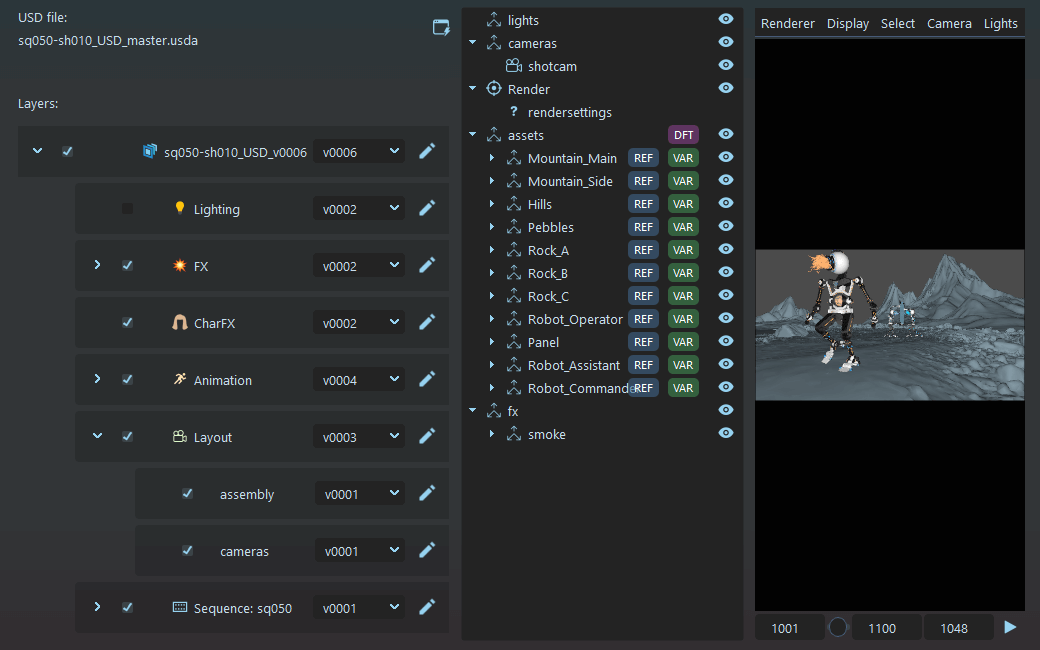Viewport: 1040px width, 650px height.
Task: Enable the Lighting layer checkbox
Action: point(127,209)
